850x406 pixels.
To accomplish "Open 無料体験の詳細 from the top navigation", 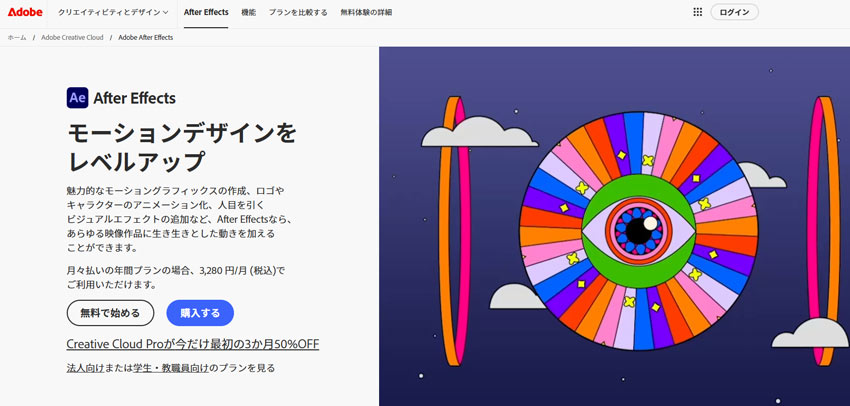I will click(x=366, y=12).
